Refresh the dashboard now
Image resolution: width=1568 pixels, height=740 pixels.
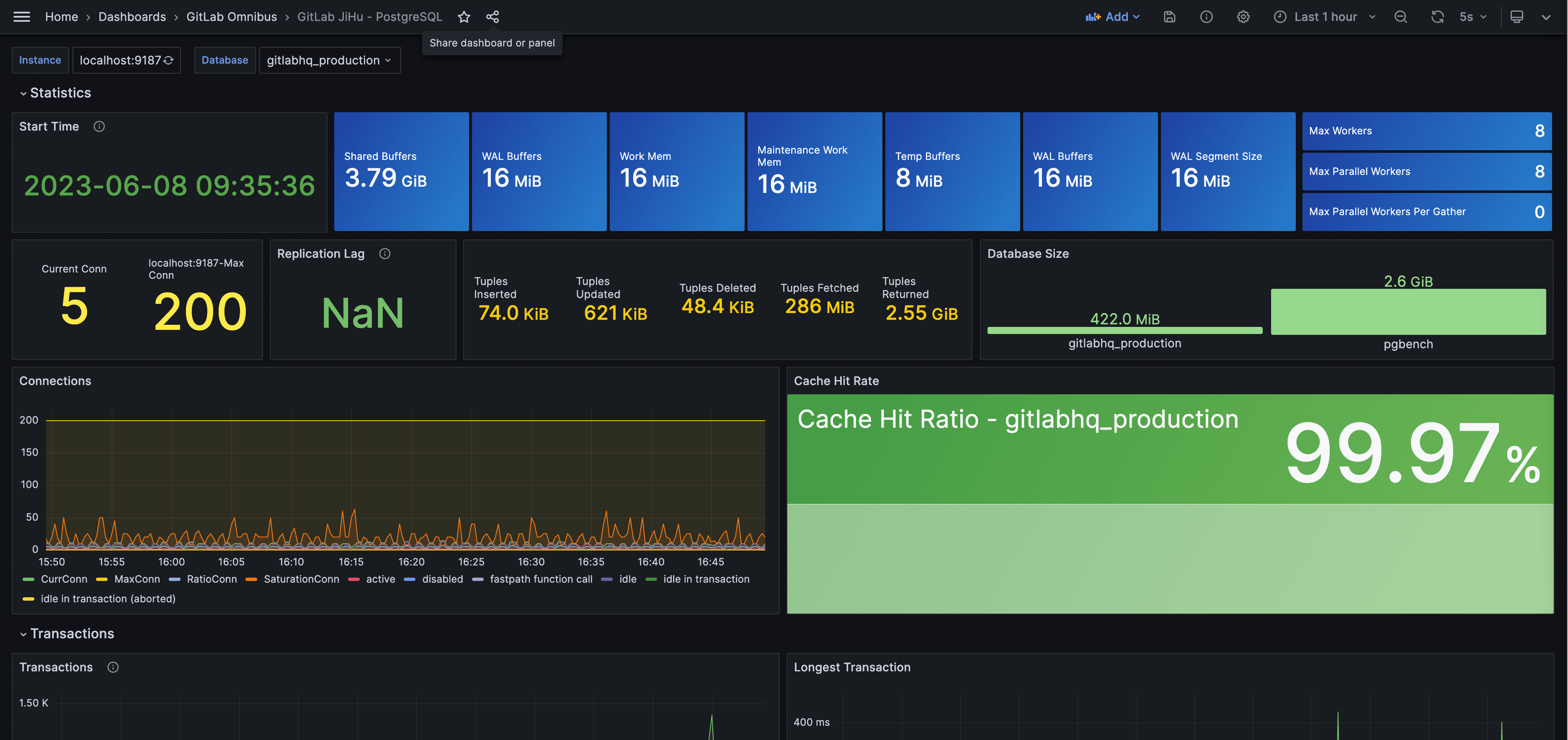click(1437, 16)
